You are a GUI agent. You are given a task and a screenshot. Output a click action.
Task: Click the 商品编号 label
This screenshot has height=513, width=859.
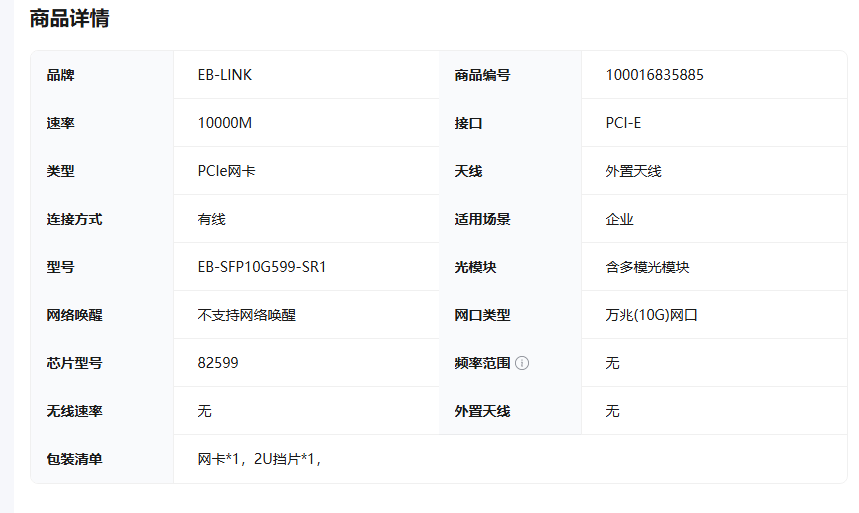[482, 75]
